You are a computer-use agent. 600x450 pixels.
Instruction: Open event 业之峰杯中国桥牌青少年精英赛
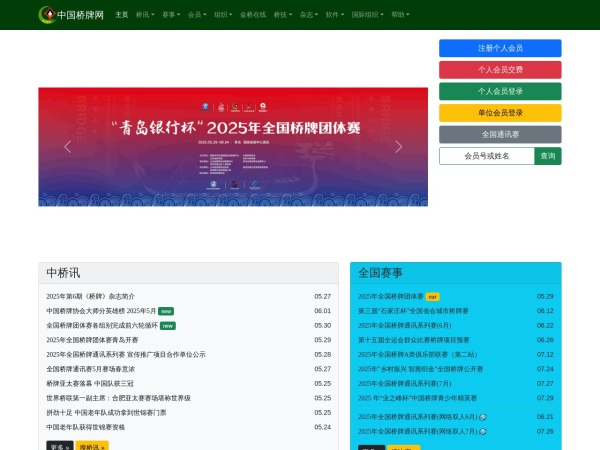coord(417,398)
